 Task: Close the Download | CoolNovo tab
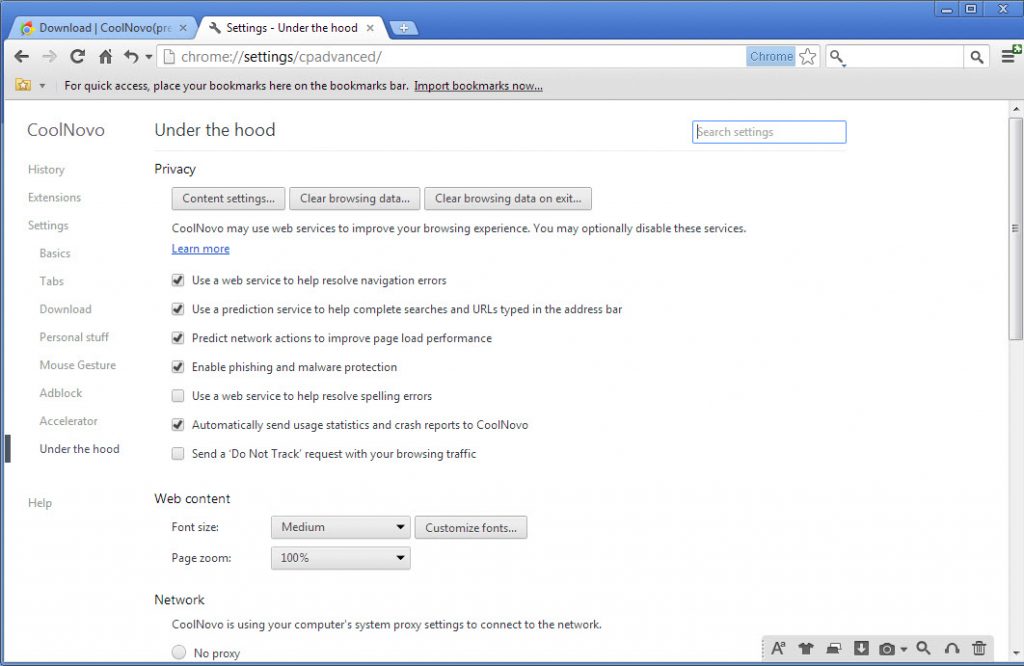pyautogui.click(x=183, y=28)
